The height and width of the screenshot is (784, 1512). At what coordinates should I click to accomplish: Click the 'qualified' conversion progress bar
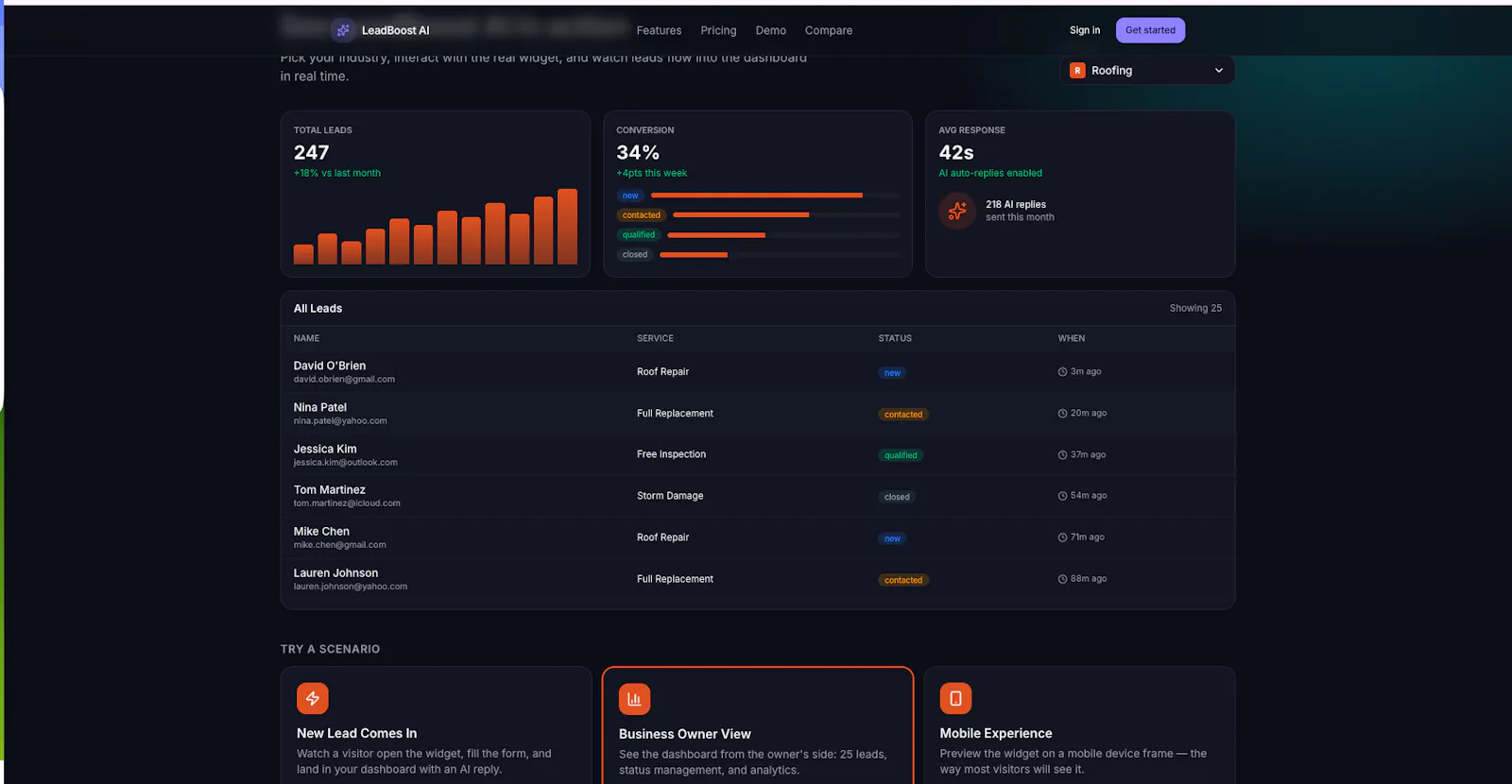(783, 235)
